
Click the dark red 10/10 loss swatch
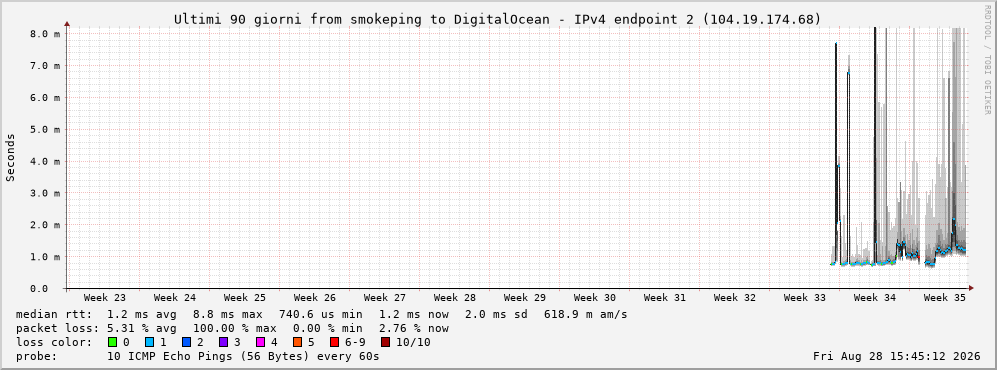[385, 342]
